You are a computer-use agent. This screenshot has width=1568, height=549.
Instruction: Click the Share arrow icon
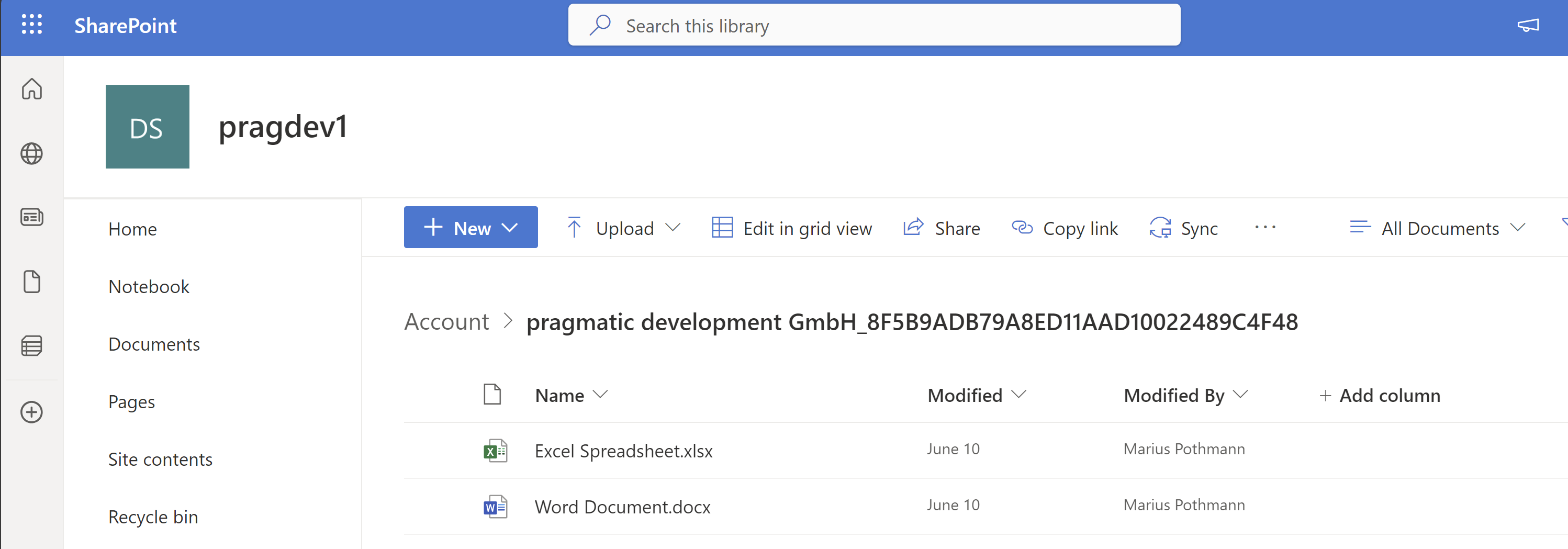tap(914, 227)
